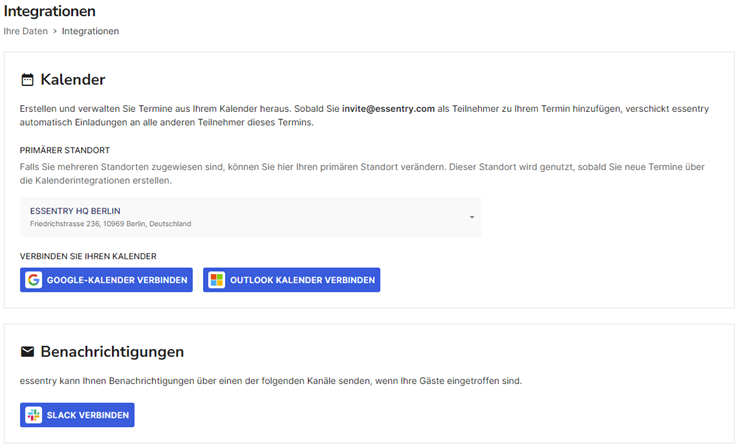Click the Integrationen page title
This screenshot has height=446, width=738.
[49, 11]
